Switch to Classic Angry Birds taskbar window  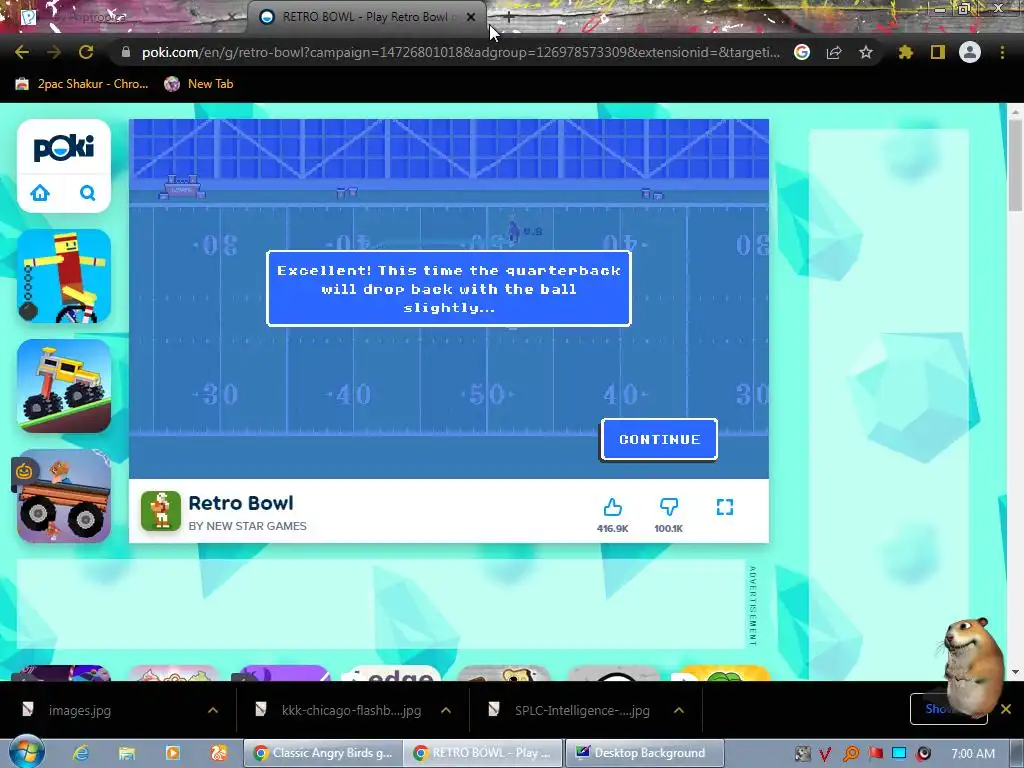323,753
